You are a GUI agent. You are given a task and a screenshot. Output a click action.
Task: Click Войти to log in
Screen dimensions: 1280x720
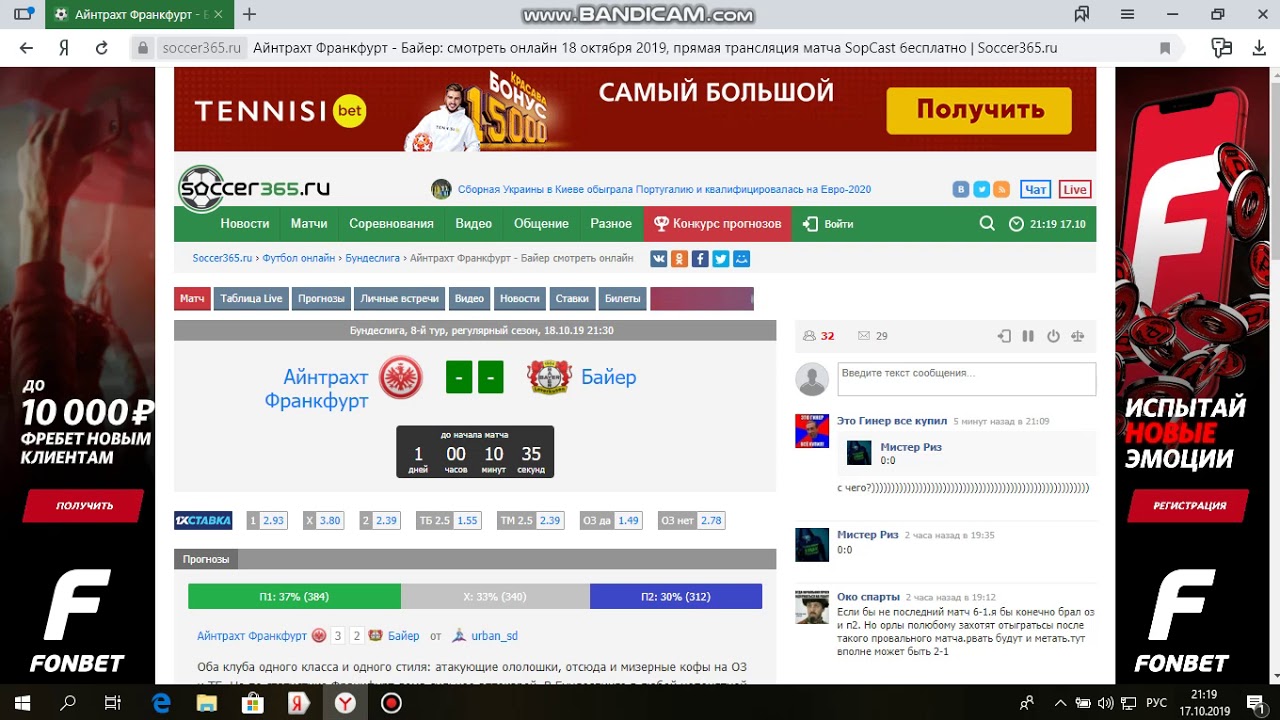[828, 224]
